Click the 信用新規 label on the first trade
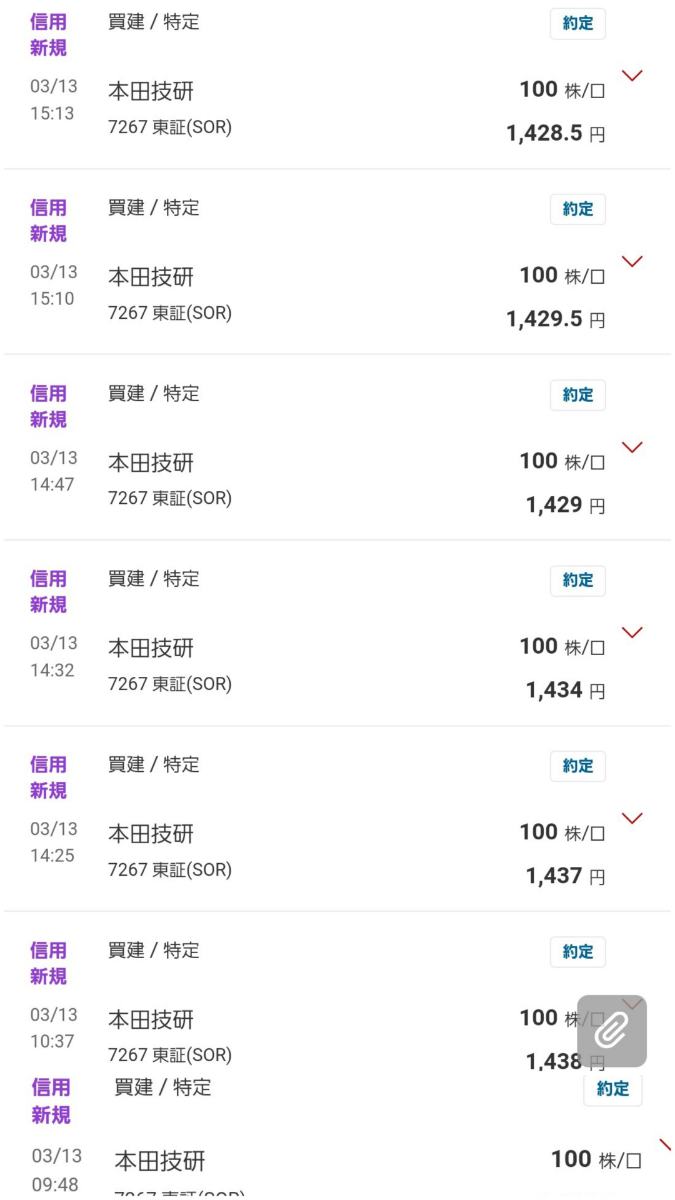Screen dimensions: 675x1200 pos(48,33)
